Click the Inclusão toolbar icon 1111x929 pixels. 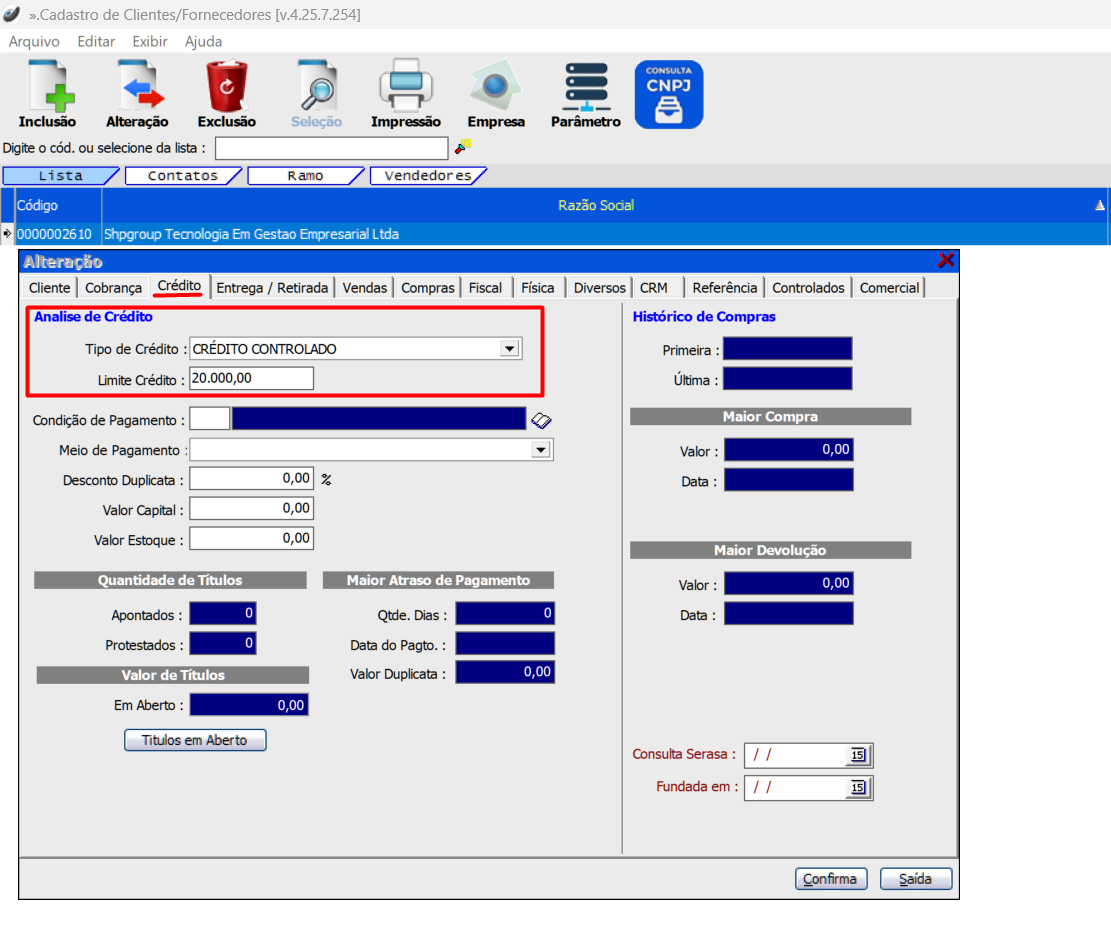(x=47, y=88)
